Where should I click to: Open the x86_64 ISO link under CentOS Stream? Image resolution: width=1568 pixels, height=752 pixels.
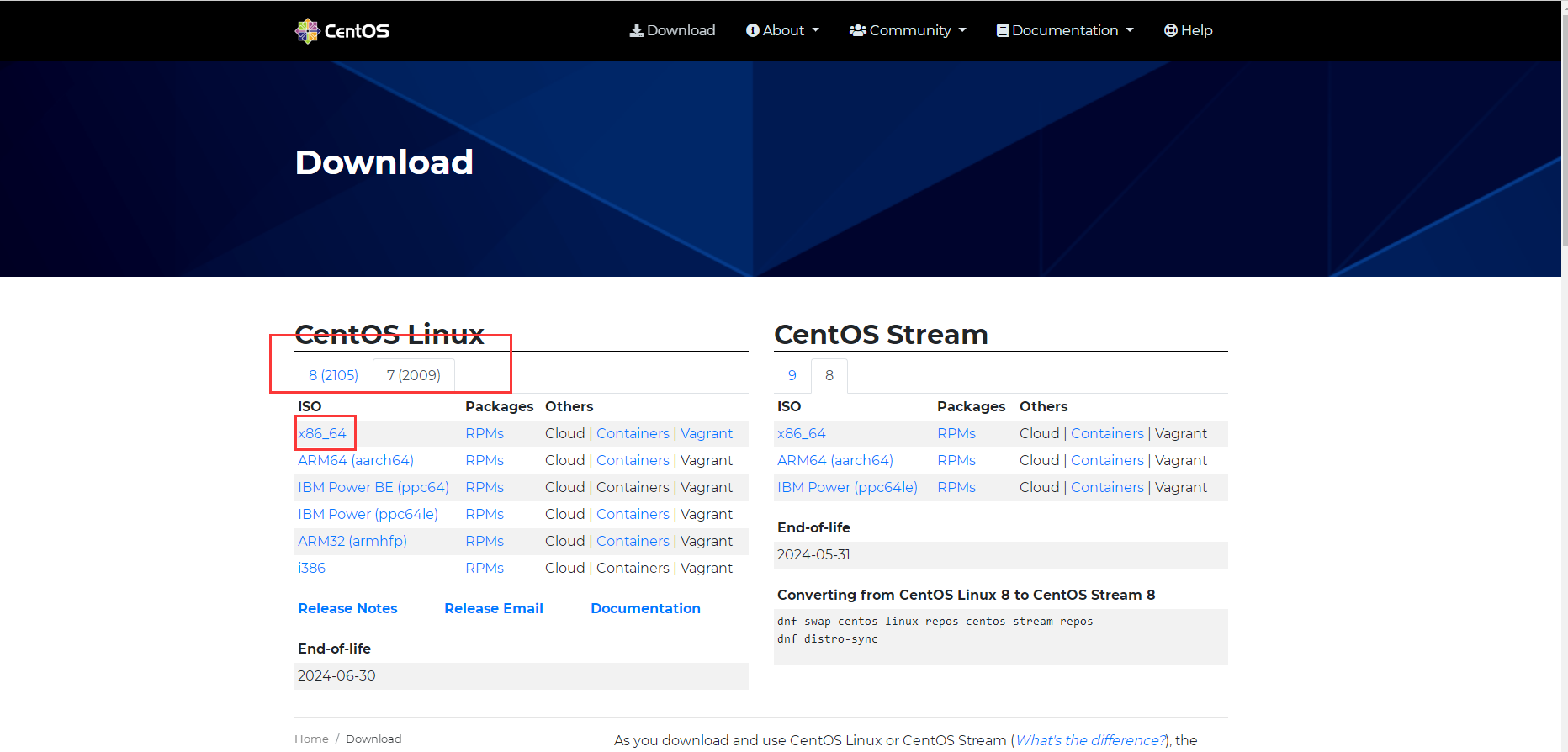pyautogui.click(x=802, y=433)
